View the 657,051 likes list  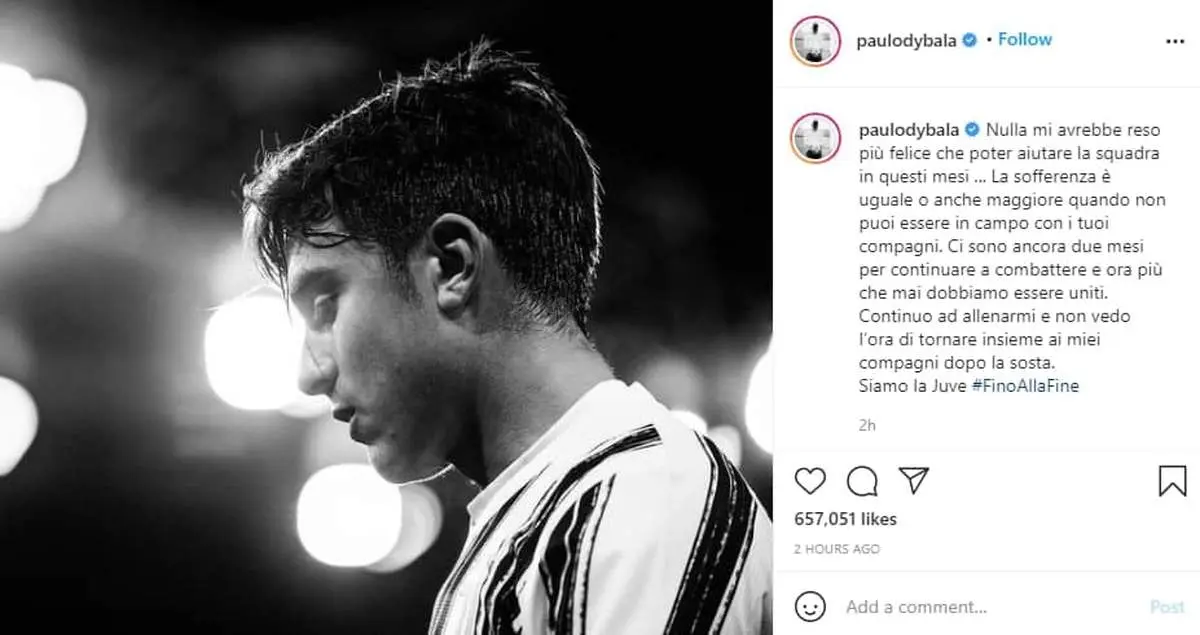click(x=845, y=519)
